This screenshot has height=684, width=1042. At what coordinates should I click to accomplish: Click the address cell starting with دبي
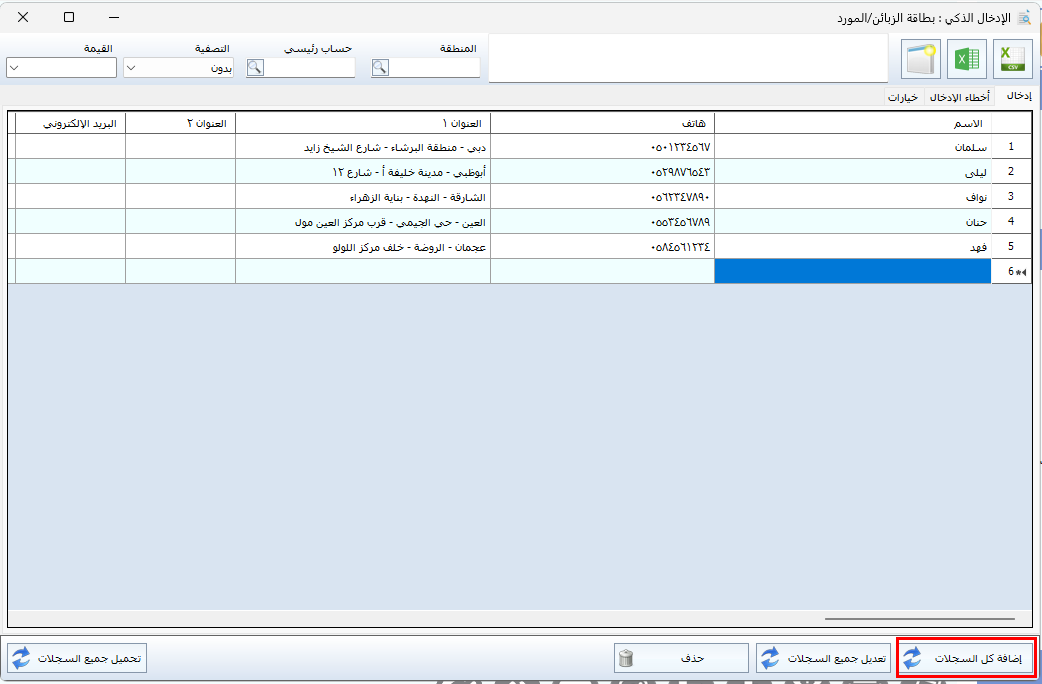[363, 147]
